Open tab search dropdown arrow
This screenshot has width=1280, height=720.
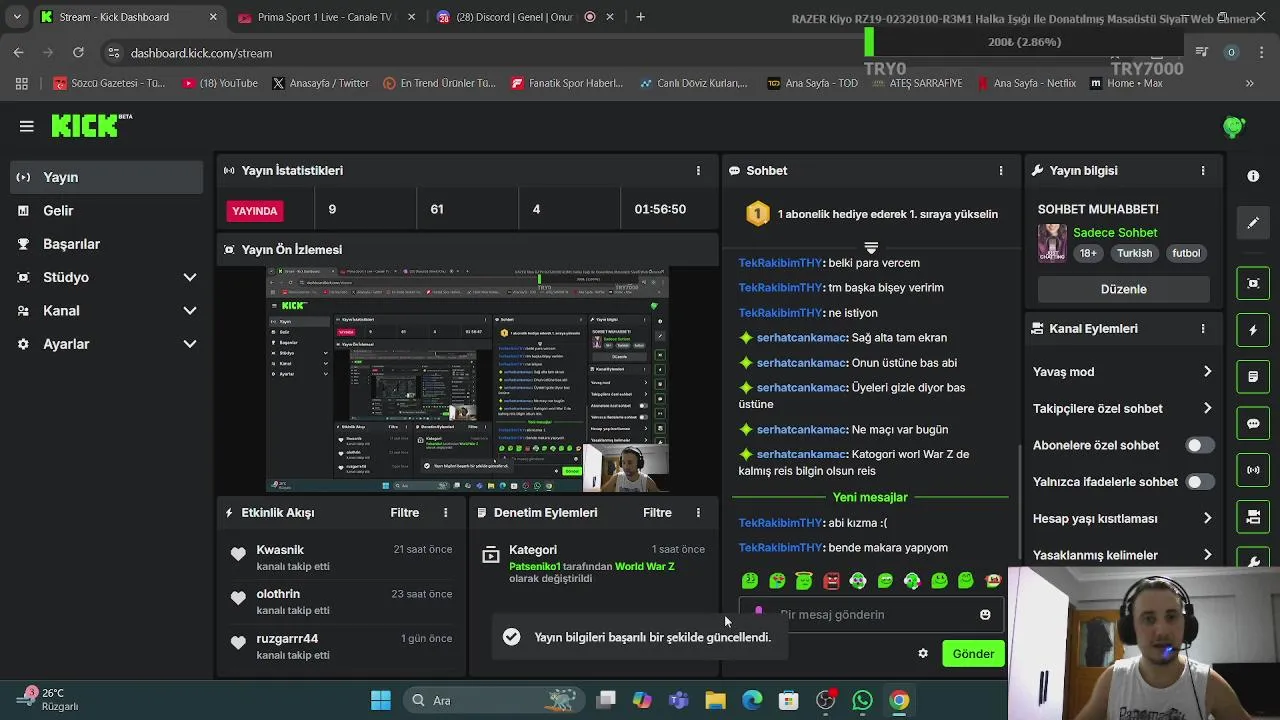pyautogui.click(x=16, y=17)
